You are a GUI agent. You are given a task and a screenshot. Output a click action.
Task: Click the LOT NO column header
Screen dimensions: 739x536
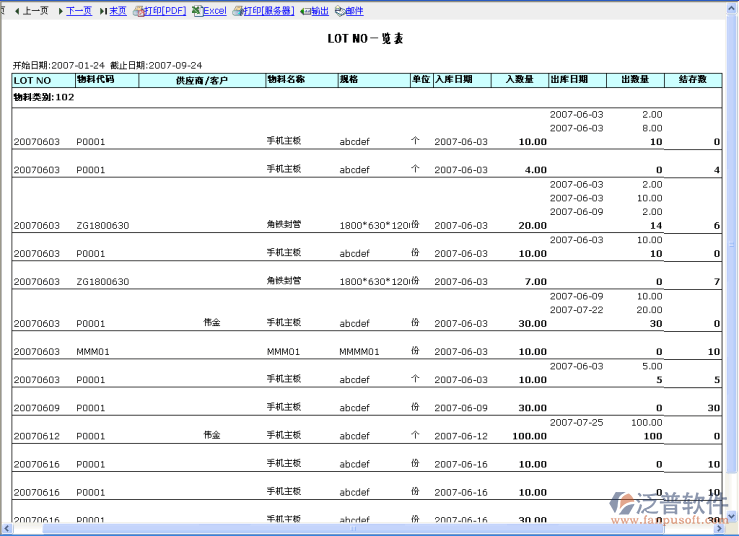click(32, 79)
